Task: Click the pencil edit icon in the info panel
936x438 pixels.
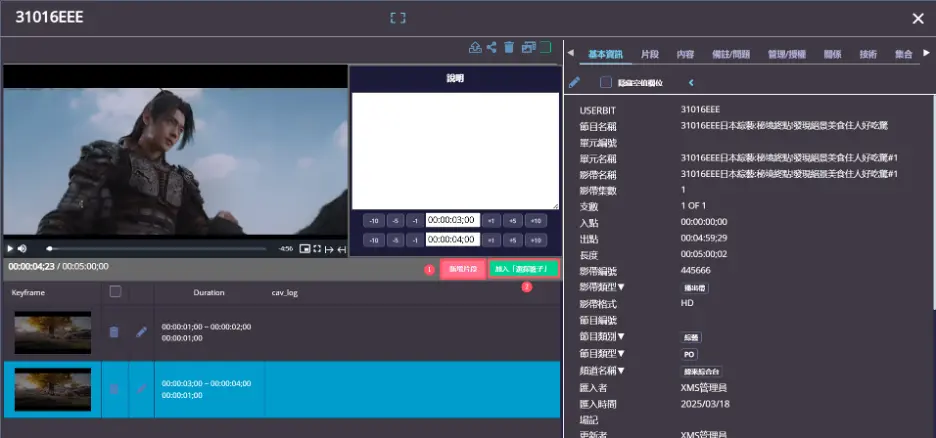Action: point(574,83)
